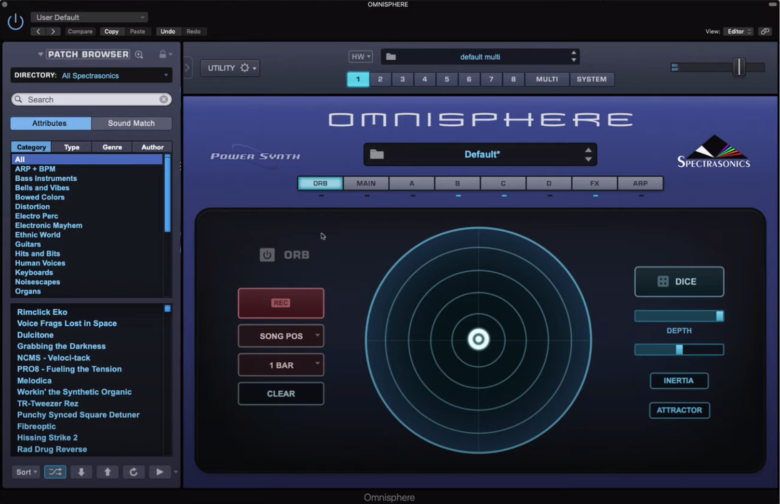Viewport: 780px width, 504px height.
Task: Click the Spectrasonics logo
Action: pos(714,152)
